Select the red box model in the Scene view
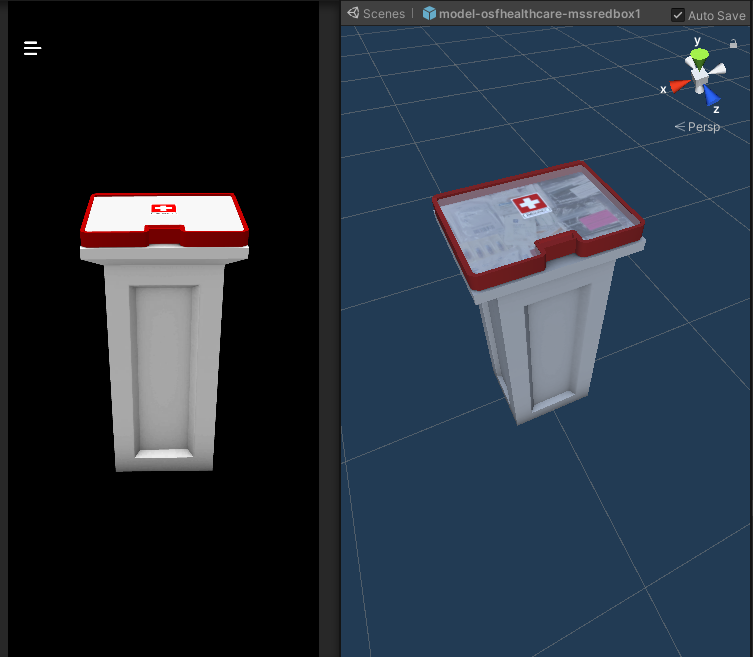753x657 pixels. click(x=538, y=225)
